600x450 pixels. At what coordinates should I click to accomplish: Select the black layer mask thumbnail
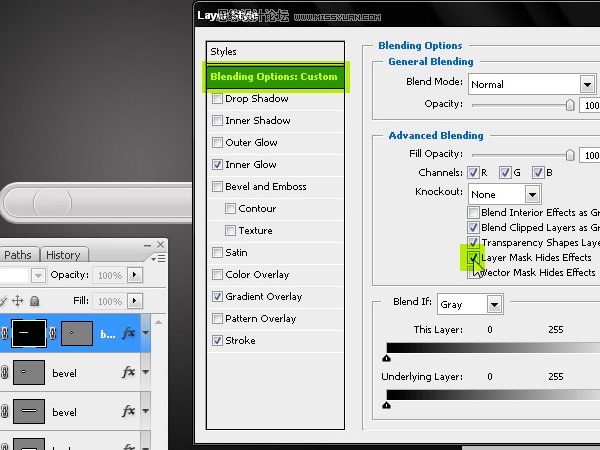click(x=29, y=333)
